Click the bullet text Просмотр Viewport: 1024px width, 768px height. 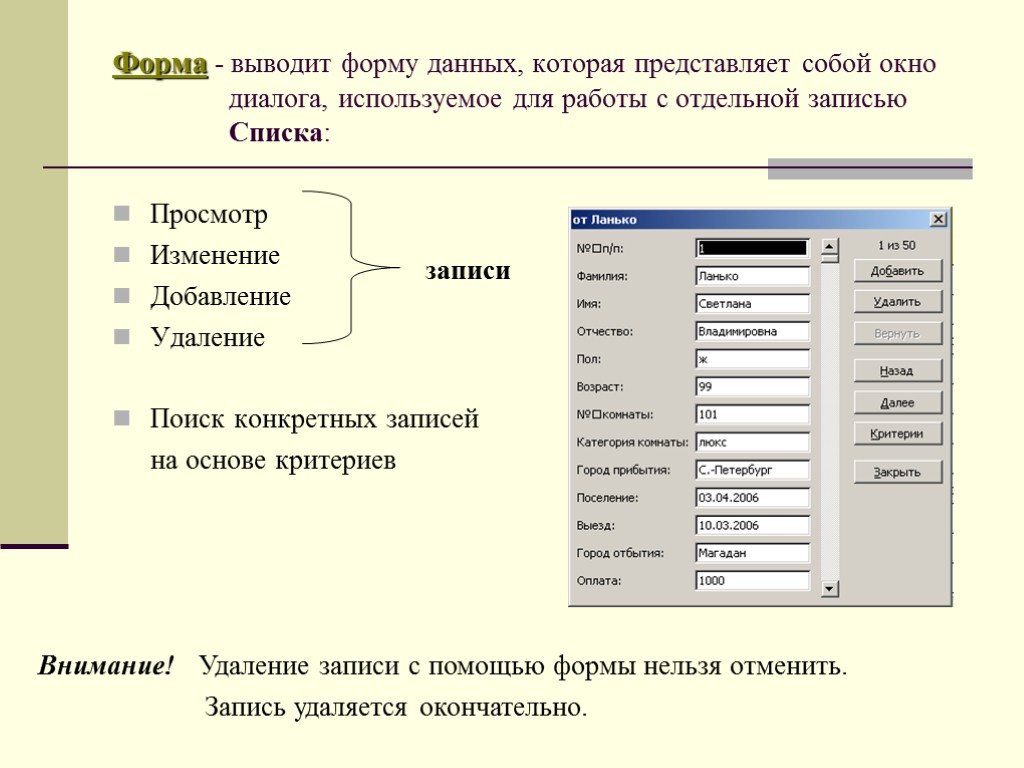click(x=208, y=214)
